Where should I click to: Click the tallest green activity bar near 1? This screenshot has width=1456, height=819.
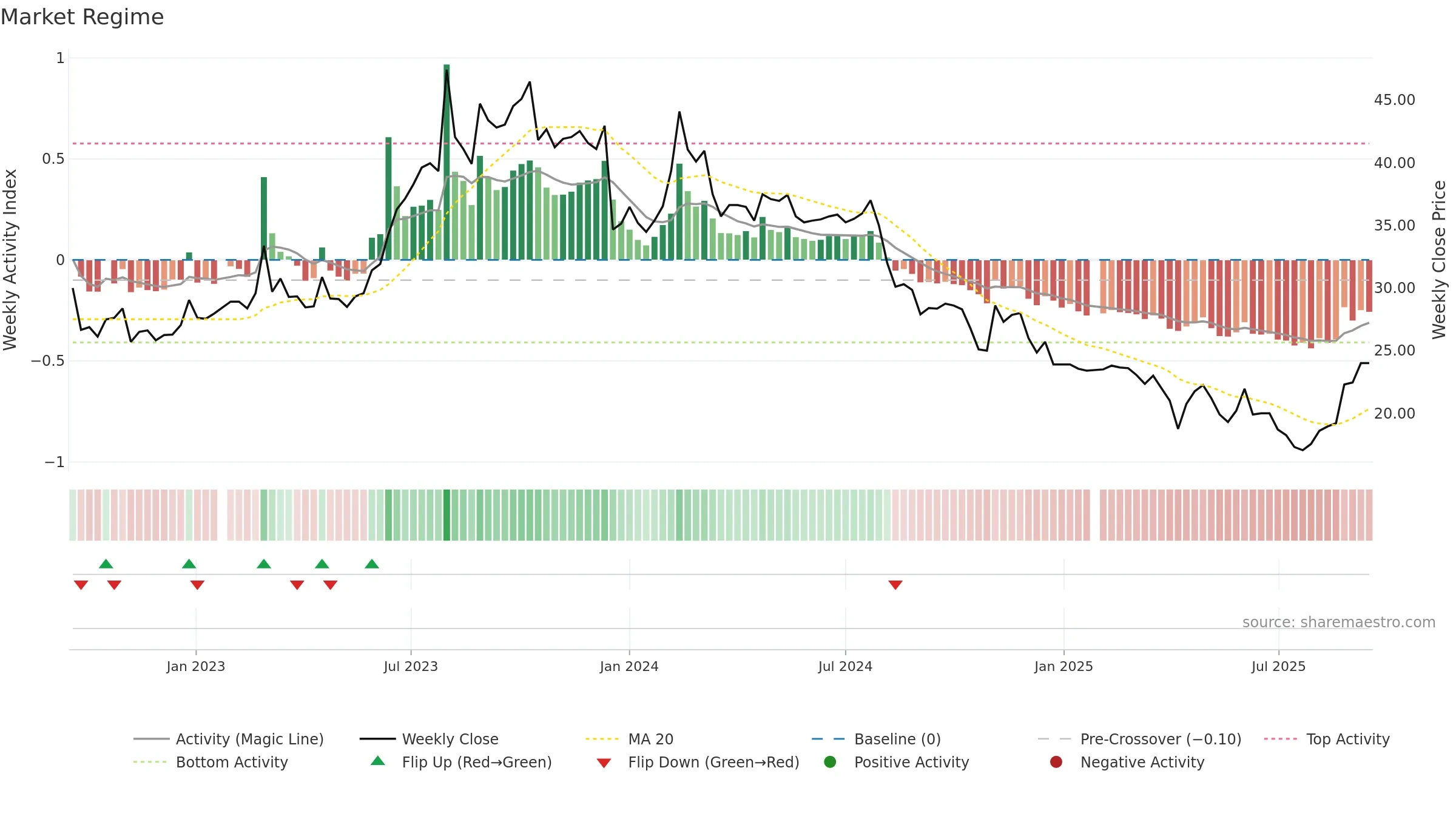pos(447,162)
